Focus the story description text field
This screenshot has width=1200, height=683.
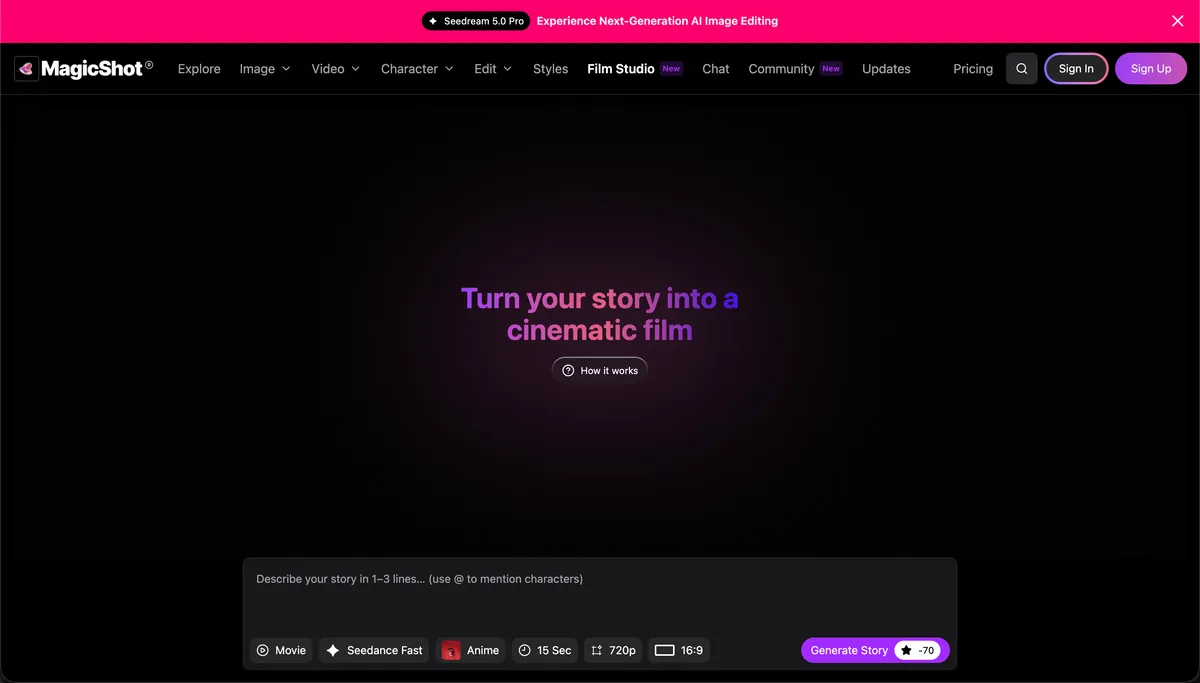coord(600,595)
